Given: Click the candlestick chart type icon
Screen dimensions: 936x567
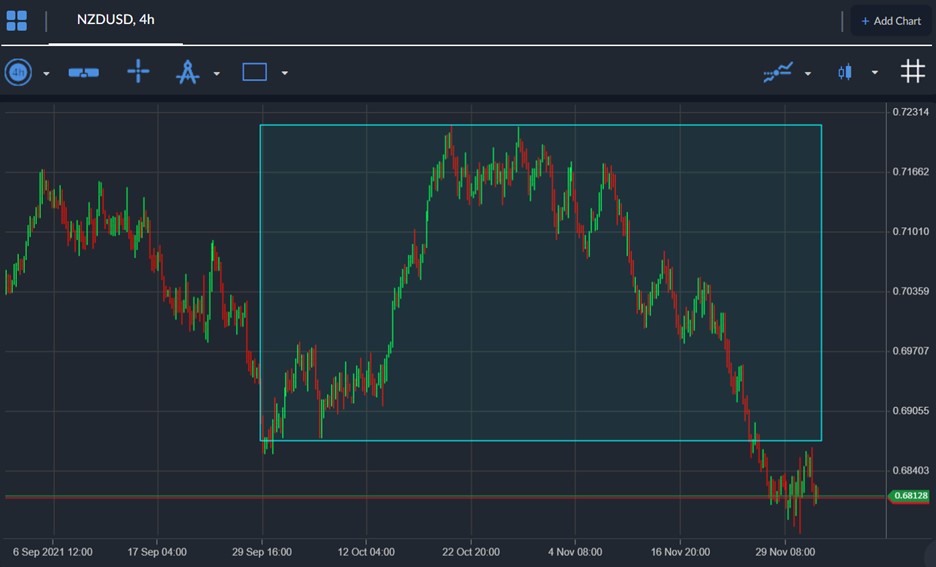Looking at the screenshot, I should point(845,72).
